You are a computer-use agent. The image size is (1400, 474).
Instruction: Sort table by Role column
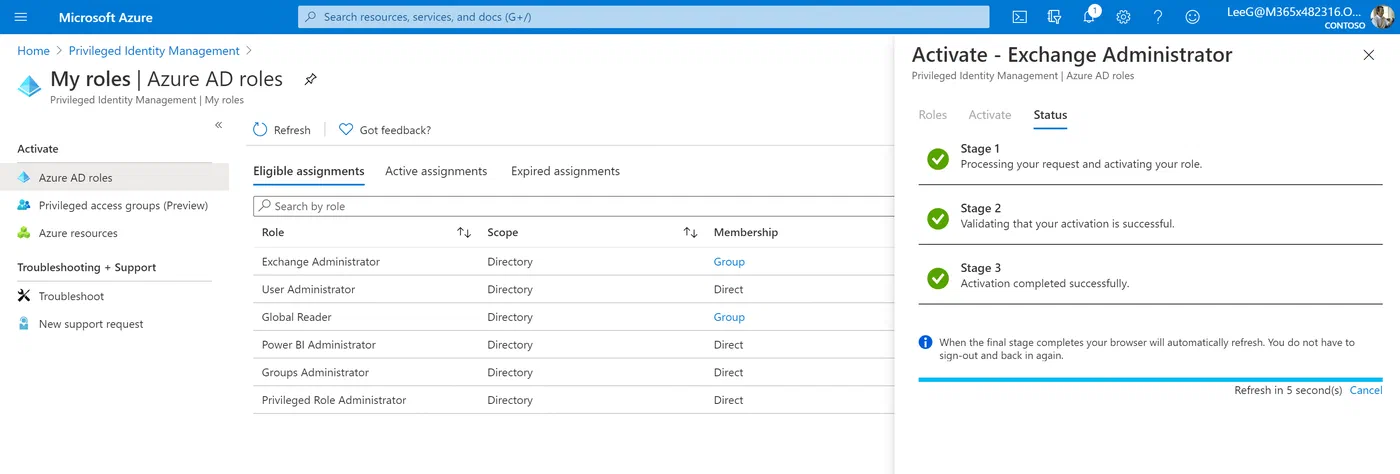click(464, 232)
